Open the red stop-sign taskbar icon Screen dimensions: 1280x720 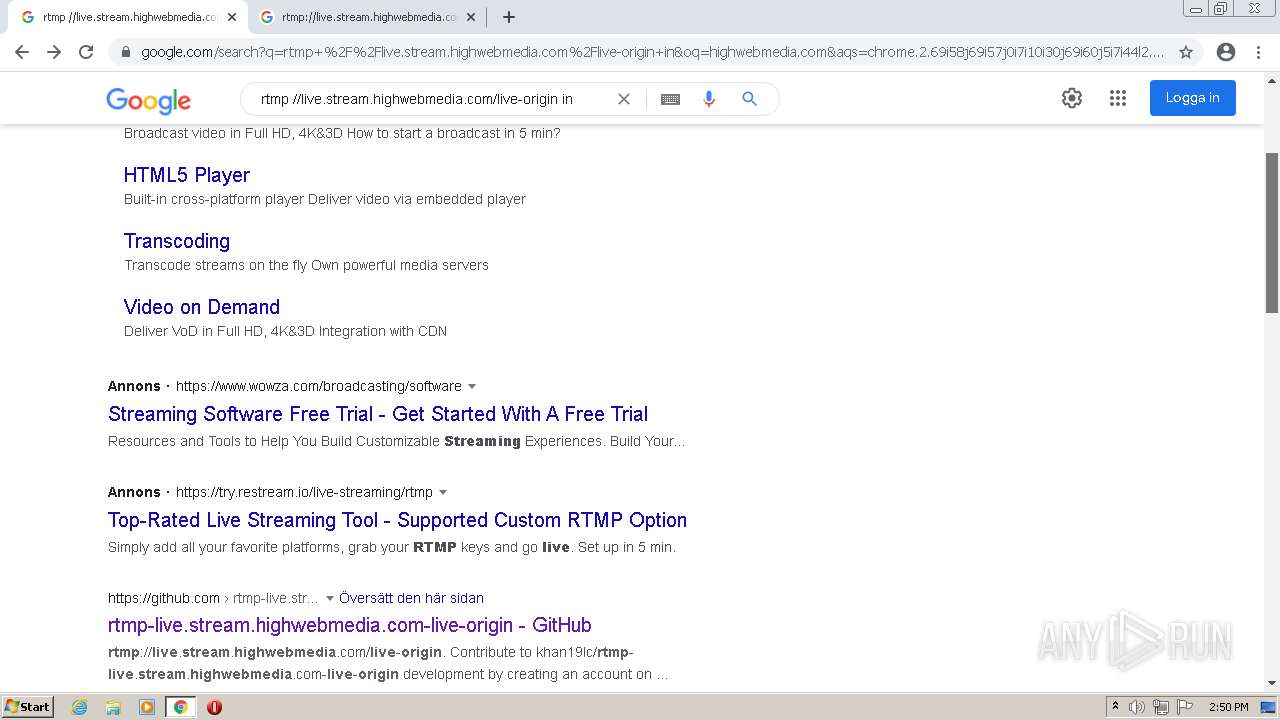214,707
